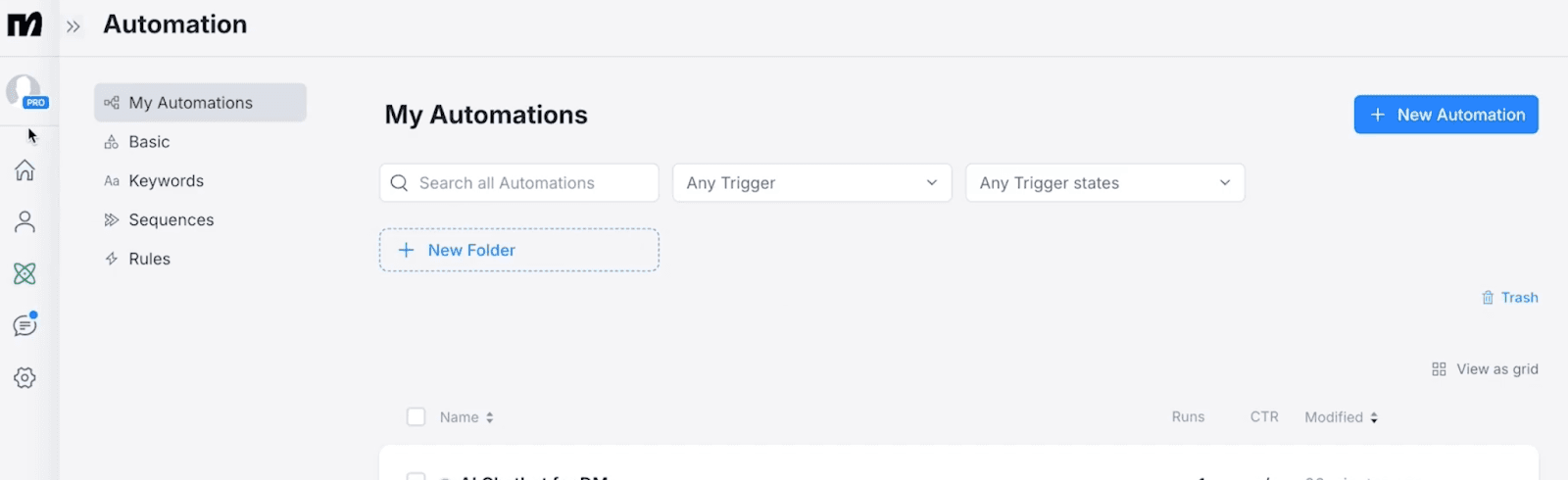Viewport: 1568px width, 480px height.
Task: Open the Home icon in sidebar
Action: tap(24, 170)
